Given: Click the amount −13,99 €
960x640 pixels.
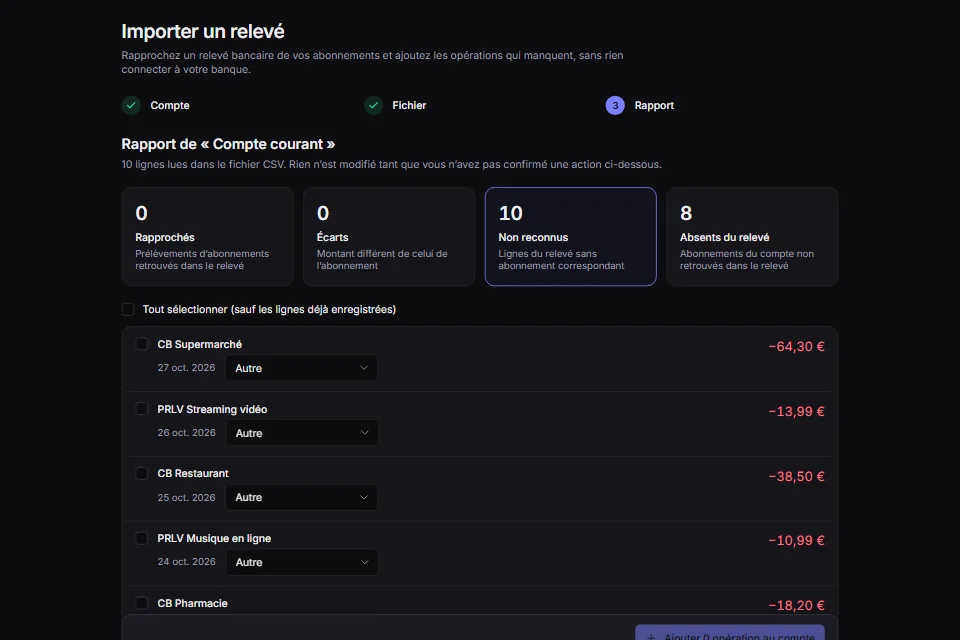Looking at the screenshot, I should point(796,412).
